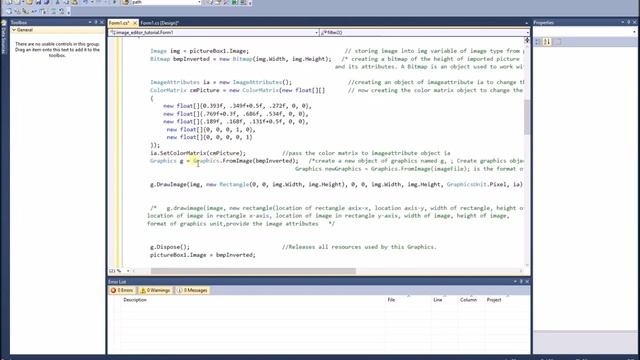
Task: Open Property Pages icon in Properties panel
Action: (558, 42)
